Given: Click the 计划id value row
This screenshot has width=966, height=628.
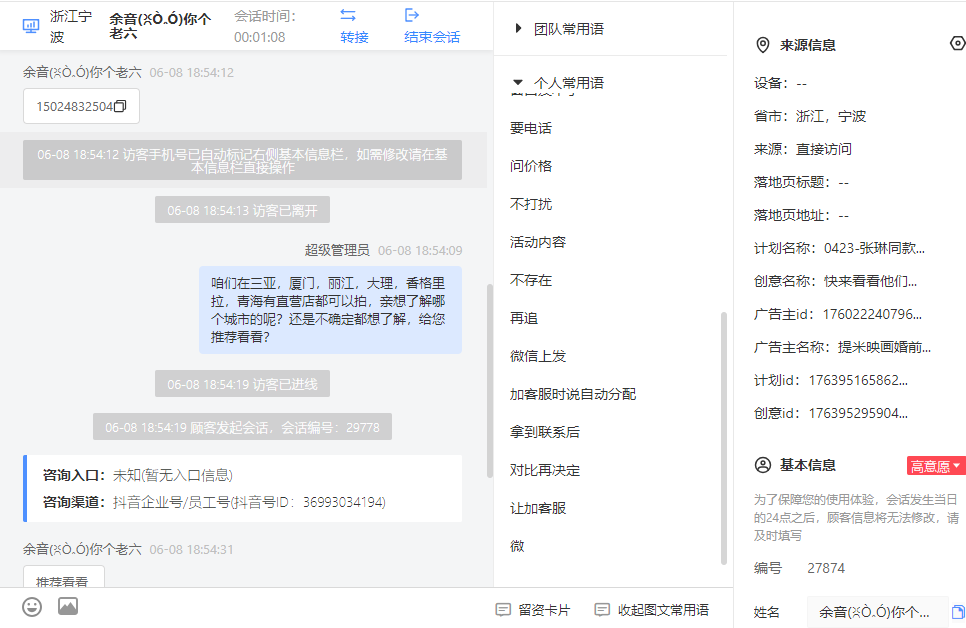Looking at the screenshot, I should pos(830,380).
